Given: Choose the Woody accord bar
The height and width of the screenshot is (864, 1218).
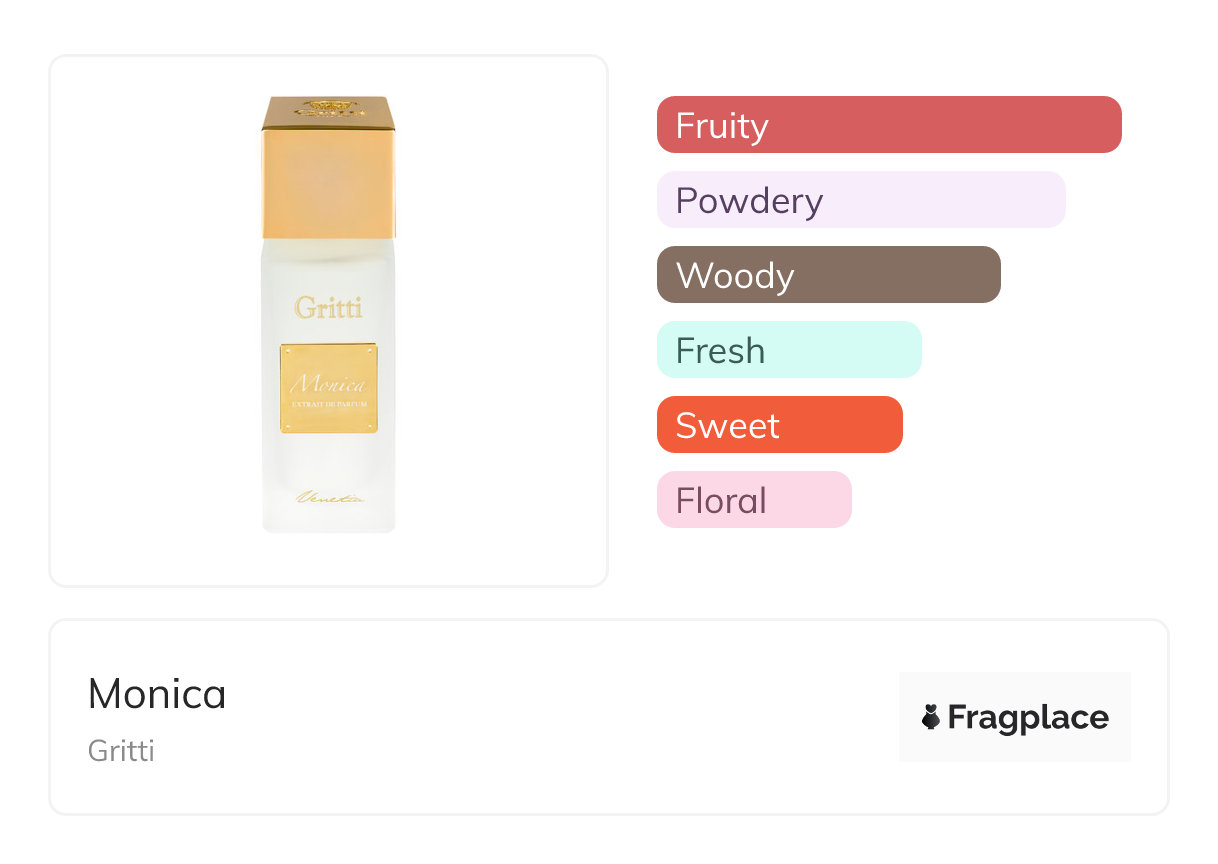Looking at the screenshot, I should point(828,275).
